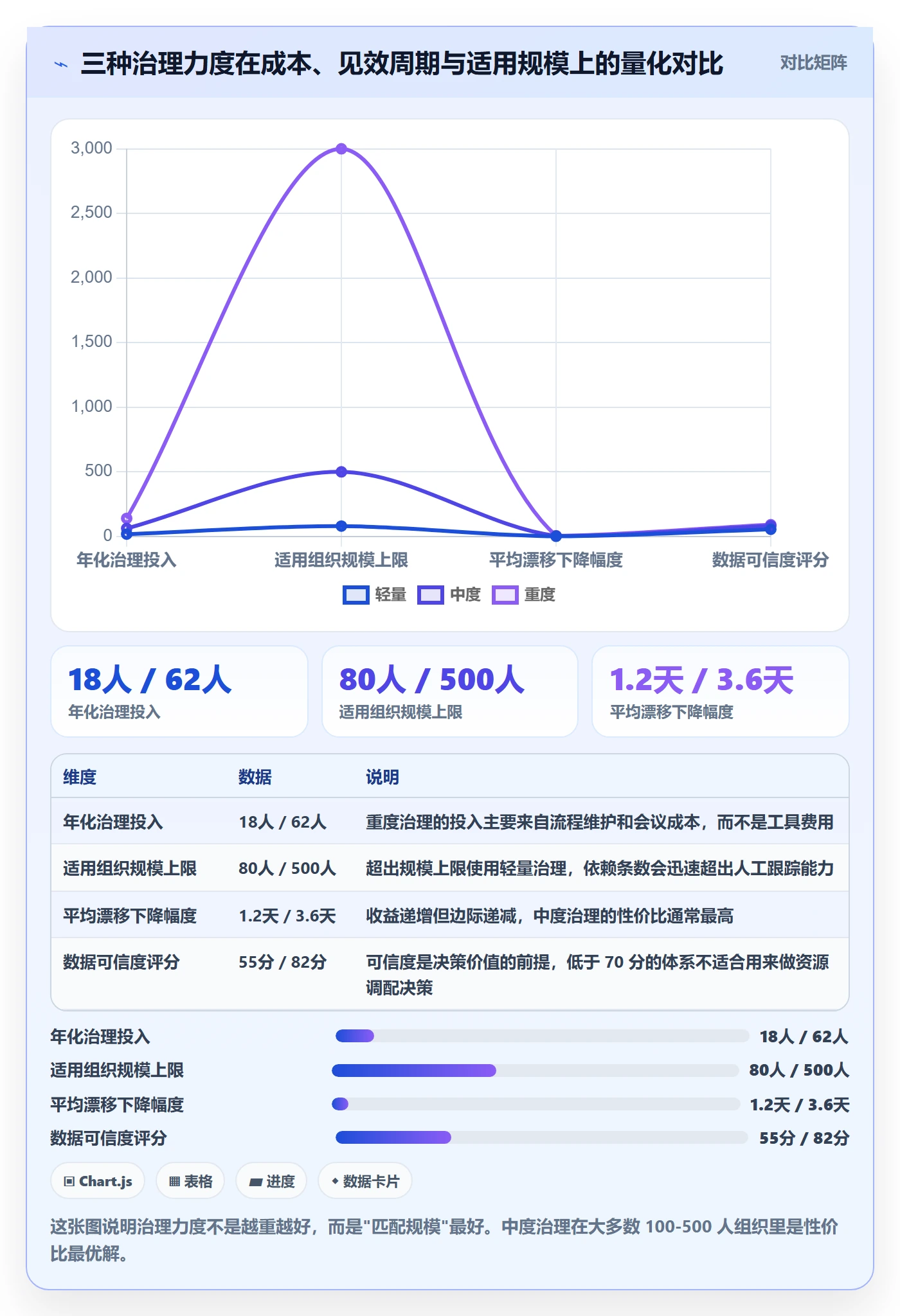Click the 平均漂移下降幅度 x-axis label

[x=556, y=560]
